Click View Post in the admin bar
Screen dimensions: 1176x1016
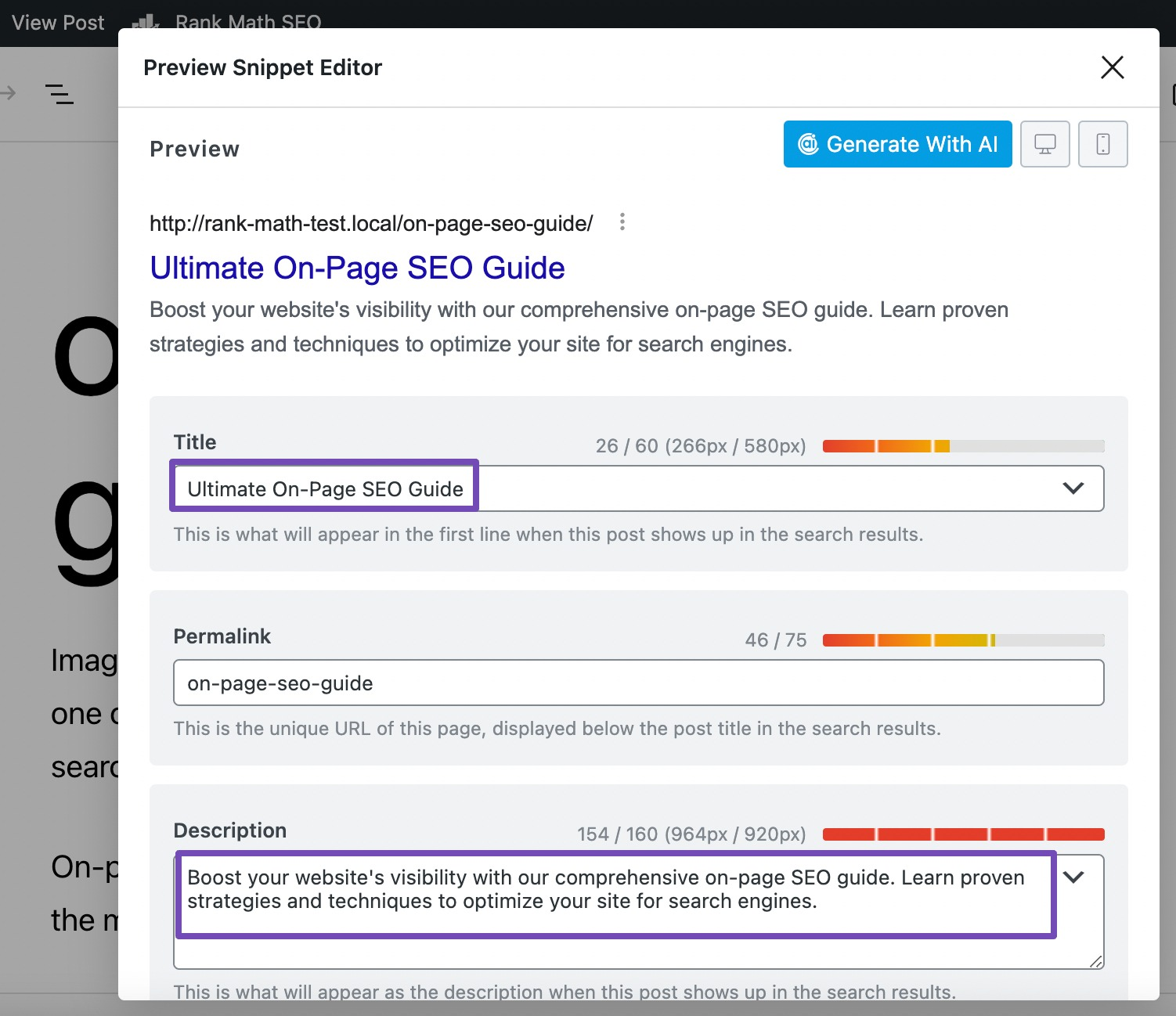(x=58, y=23)
